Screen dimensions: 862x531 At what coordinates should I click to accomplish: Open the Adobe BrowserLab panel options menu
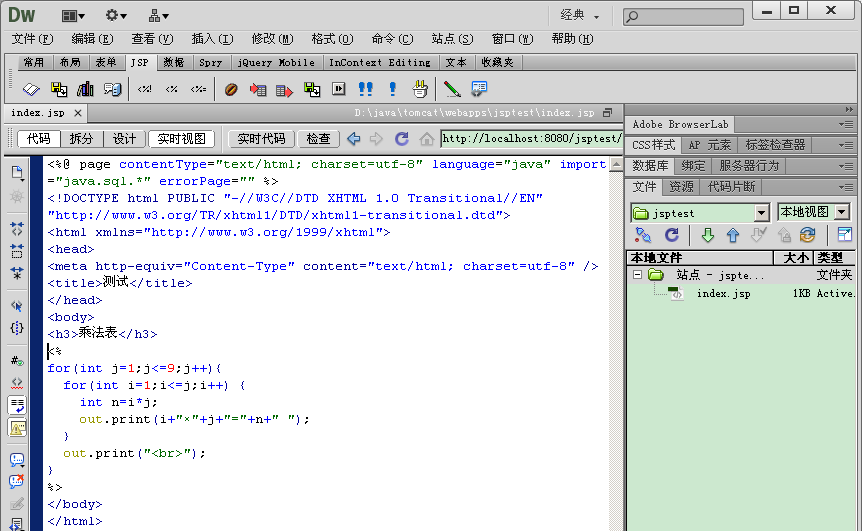846,125
